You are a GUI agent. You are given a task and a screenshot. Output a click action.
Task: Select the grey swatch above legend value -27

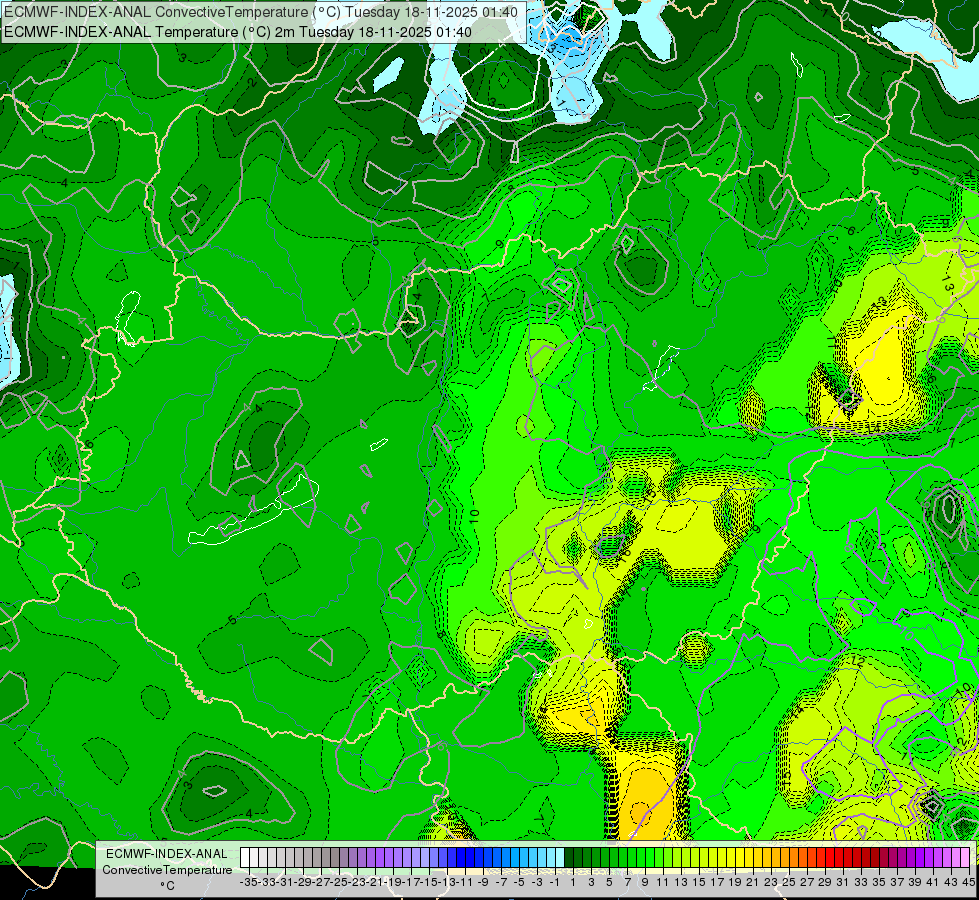pyautogui.click(x=317, y=858)
